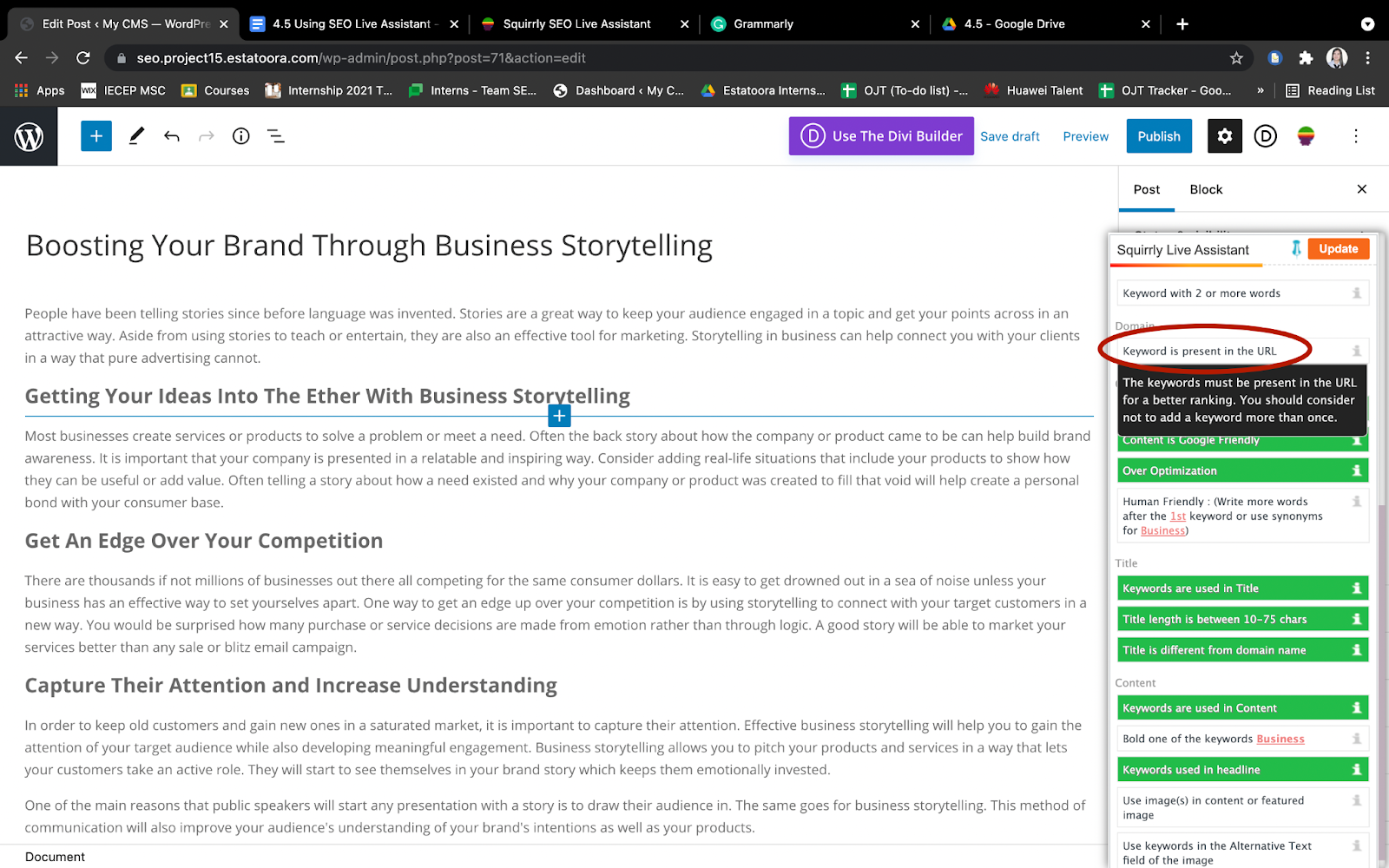
Task: Open the Chrome extensions puzzle icon
Action: click(x=1306, y=58)
